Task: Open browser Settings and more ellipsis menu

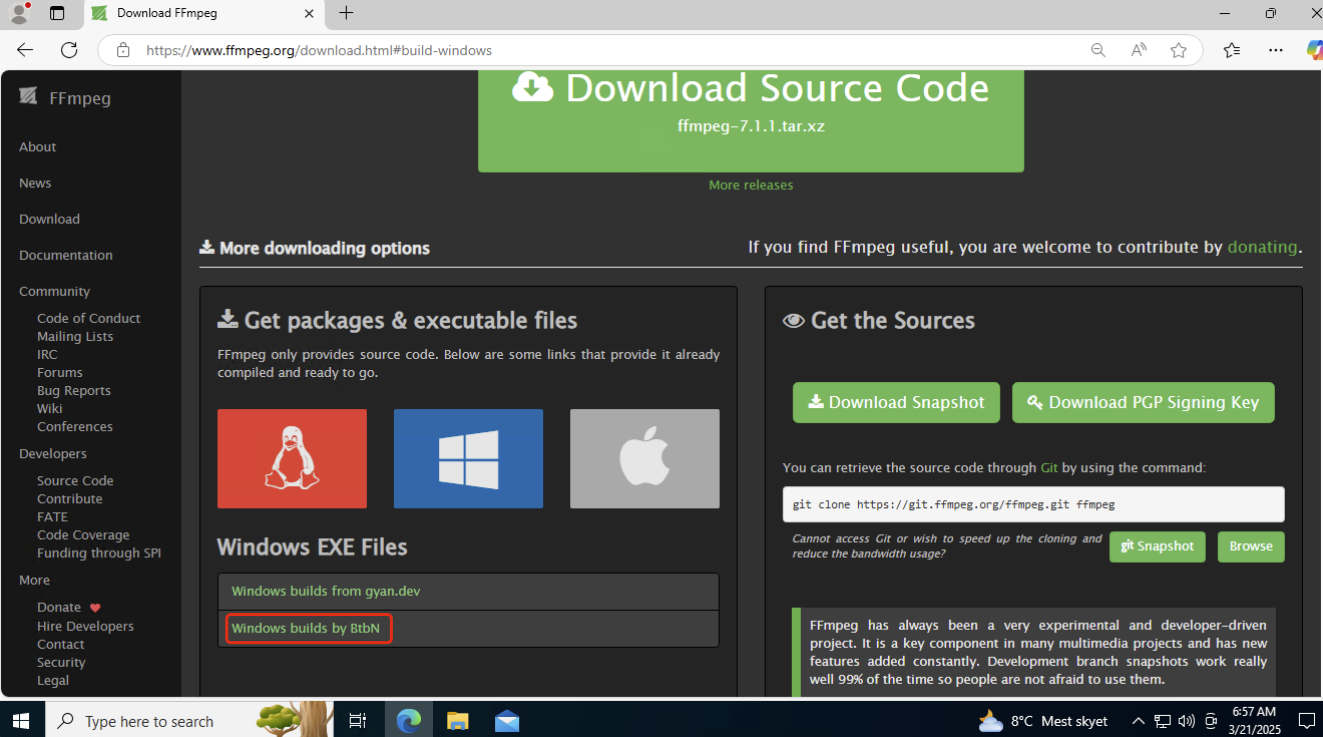Action: (1275, 50)
